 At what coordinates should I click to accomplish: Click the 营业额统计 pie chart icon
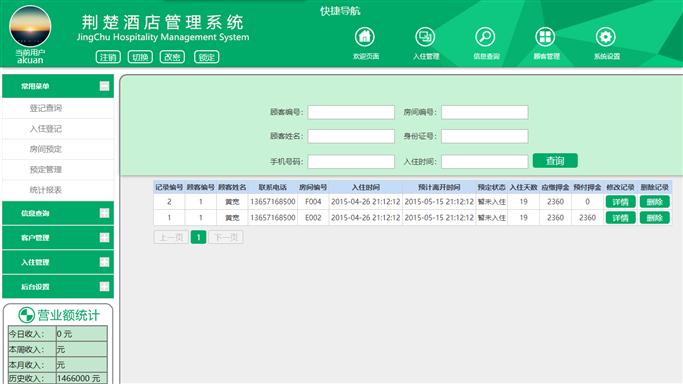coord(26,314)
